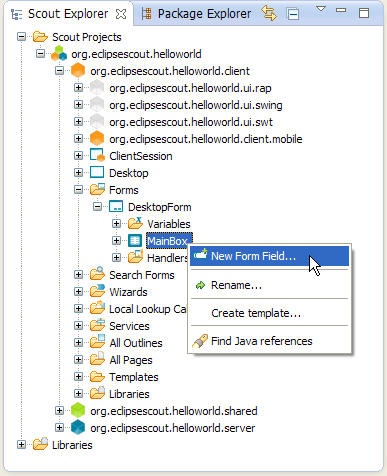387x476 pixels.
Task: Choose Find Java references menu entry
Action: click(x=269, y=341)
